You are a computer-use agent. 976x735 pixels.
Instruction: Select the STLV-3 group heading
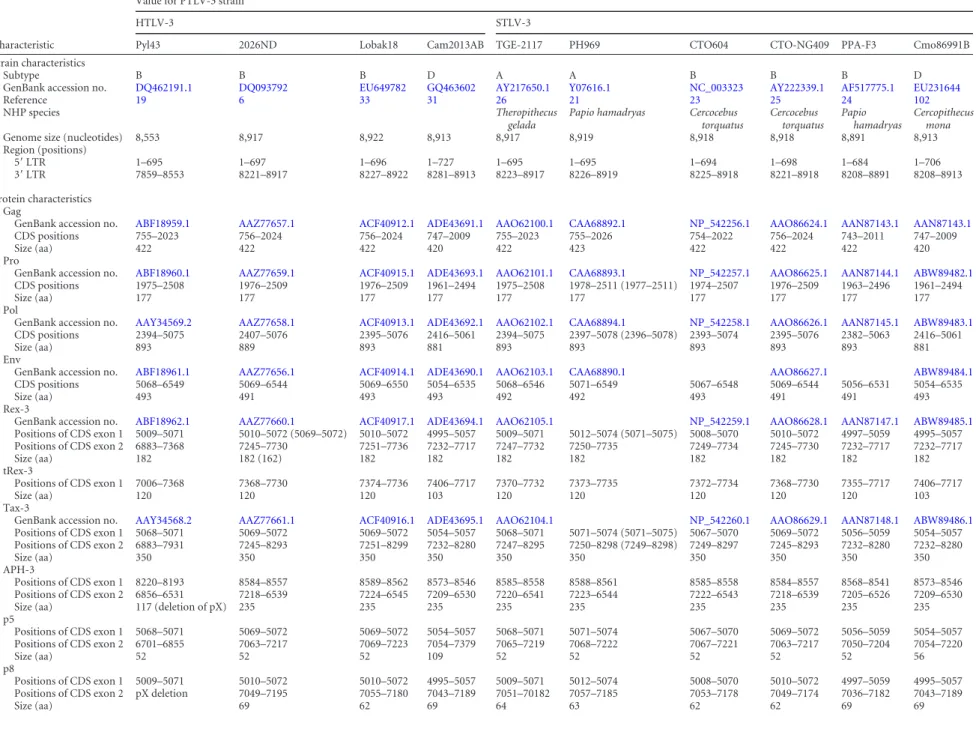pos(513,23)
